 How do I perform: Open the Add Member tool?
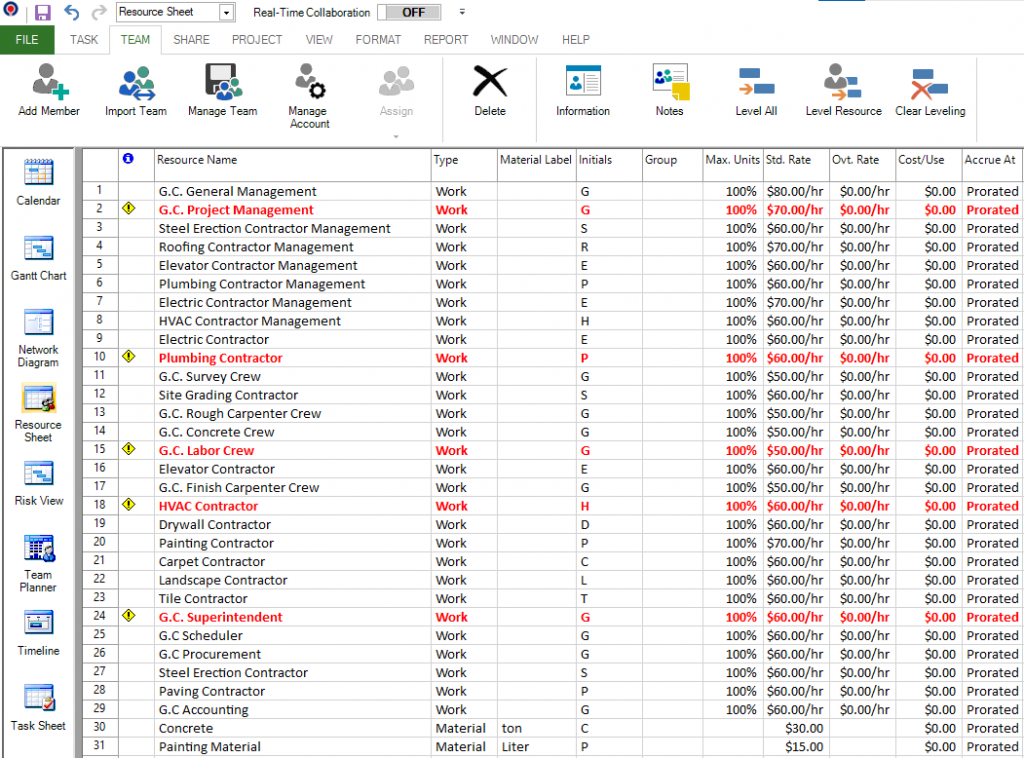[47, 90]
